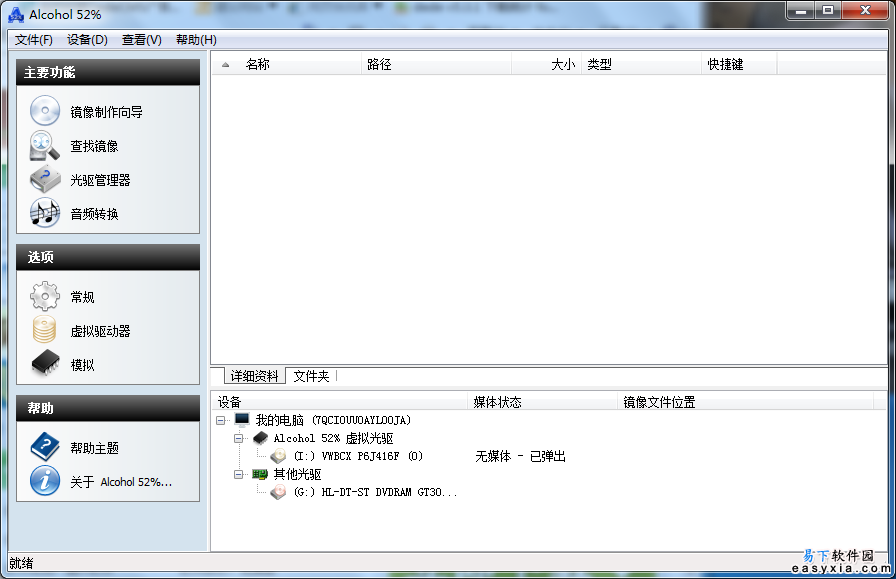Screen dimensions: 896x579
Task: Open the 设备(D) menu
Action: (x=87, y=40)
